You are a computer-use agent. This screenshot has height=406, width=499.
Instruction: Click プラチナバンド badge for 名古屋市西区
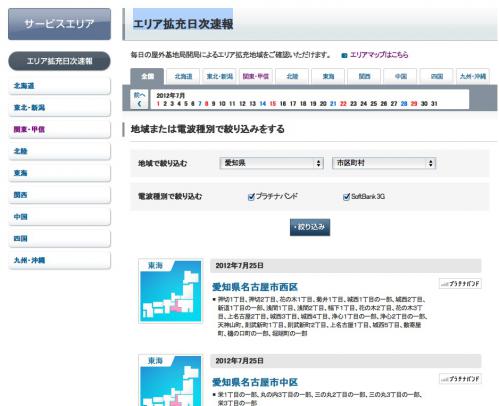click(x=460, y=284)
